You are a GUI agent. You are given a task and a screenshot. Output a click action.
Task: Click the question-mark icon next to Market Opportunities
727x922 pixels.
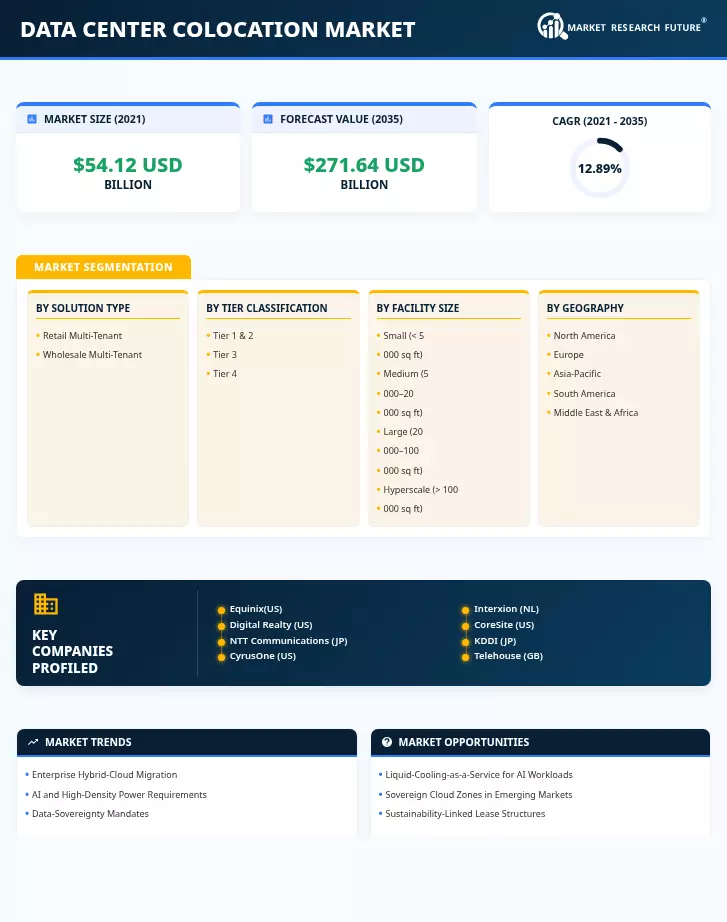(386, 742)
